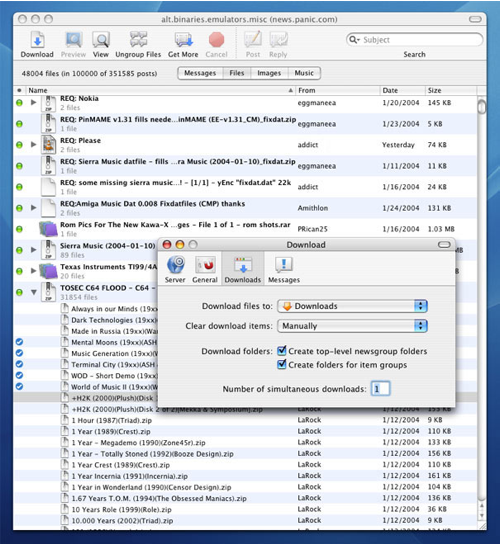
Task: Switch to the Images filter tab
Action: [x=269, y=73]
